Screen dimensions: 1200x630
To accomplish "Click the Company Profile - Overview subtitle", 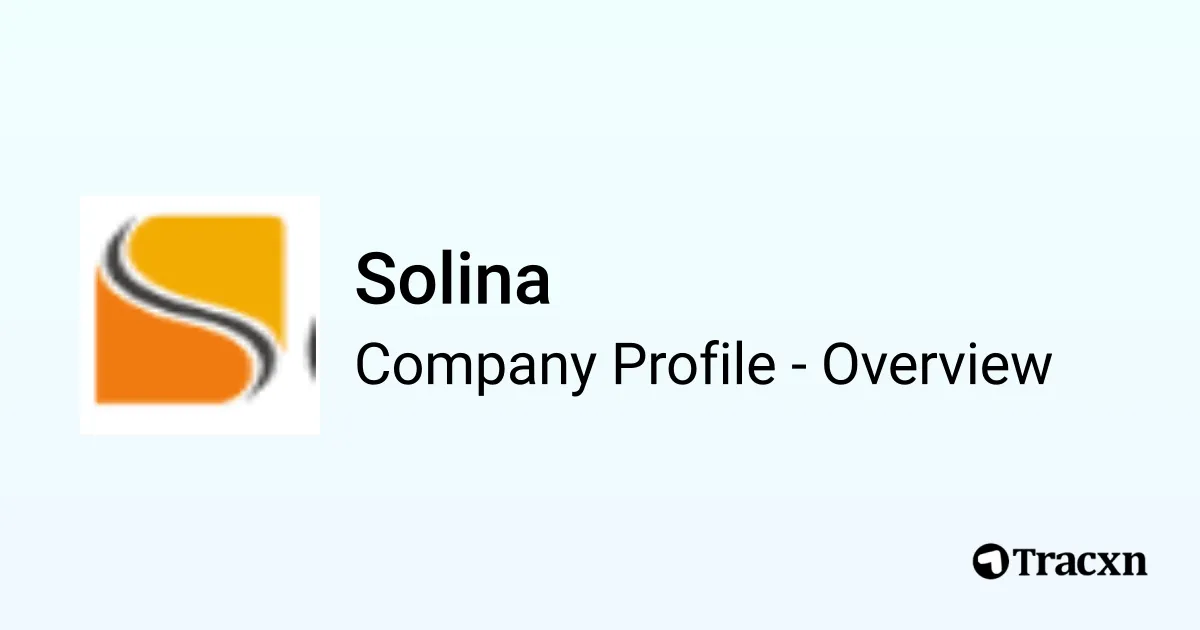I will pos(703,365).
